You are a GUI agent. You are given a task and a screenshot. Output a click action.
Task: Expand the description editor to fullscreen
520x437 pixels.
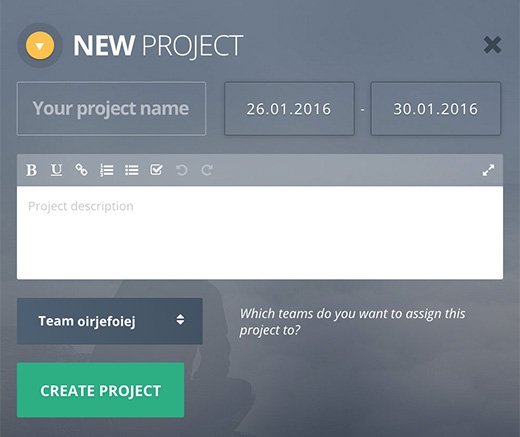488,170
